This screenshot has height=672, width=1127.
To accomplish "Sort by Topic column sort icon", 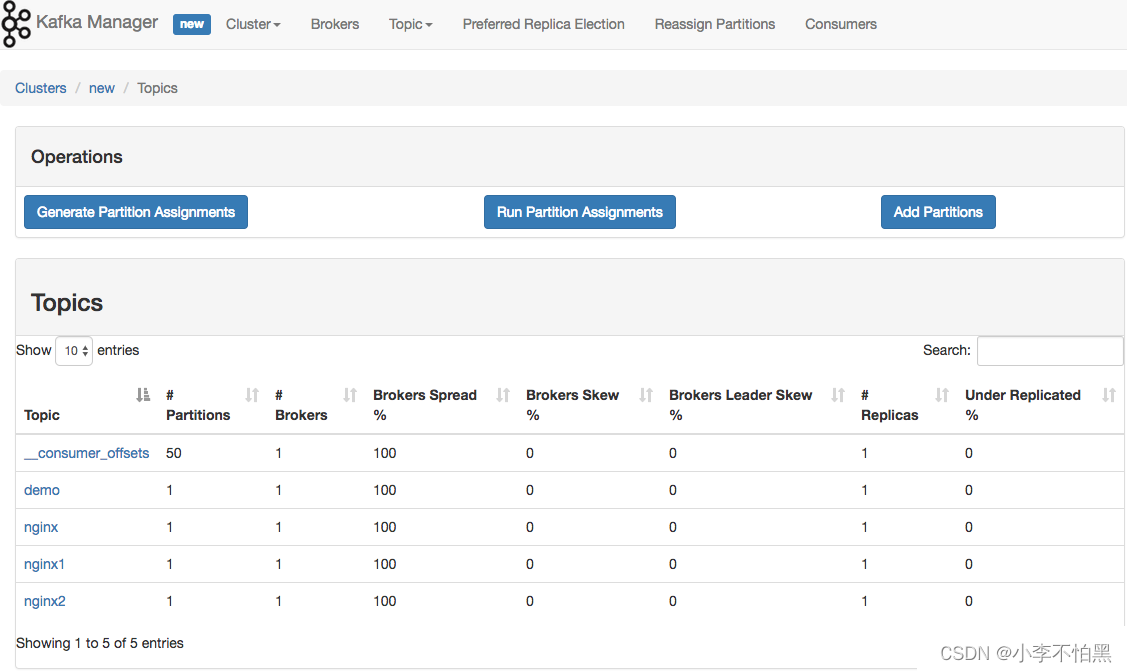I will (x=143, y=395).
